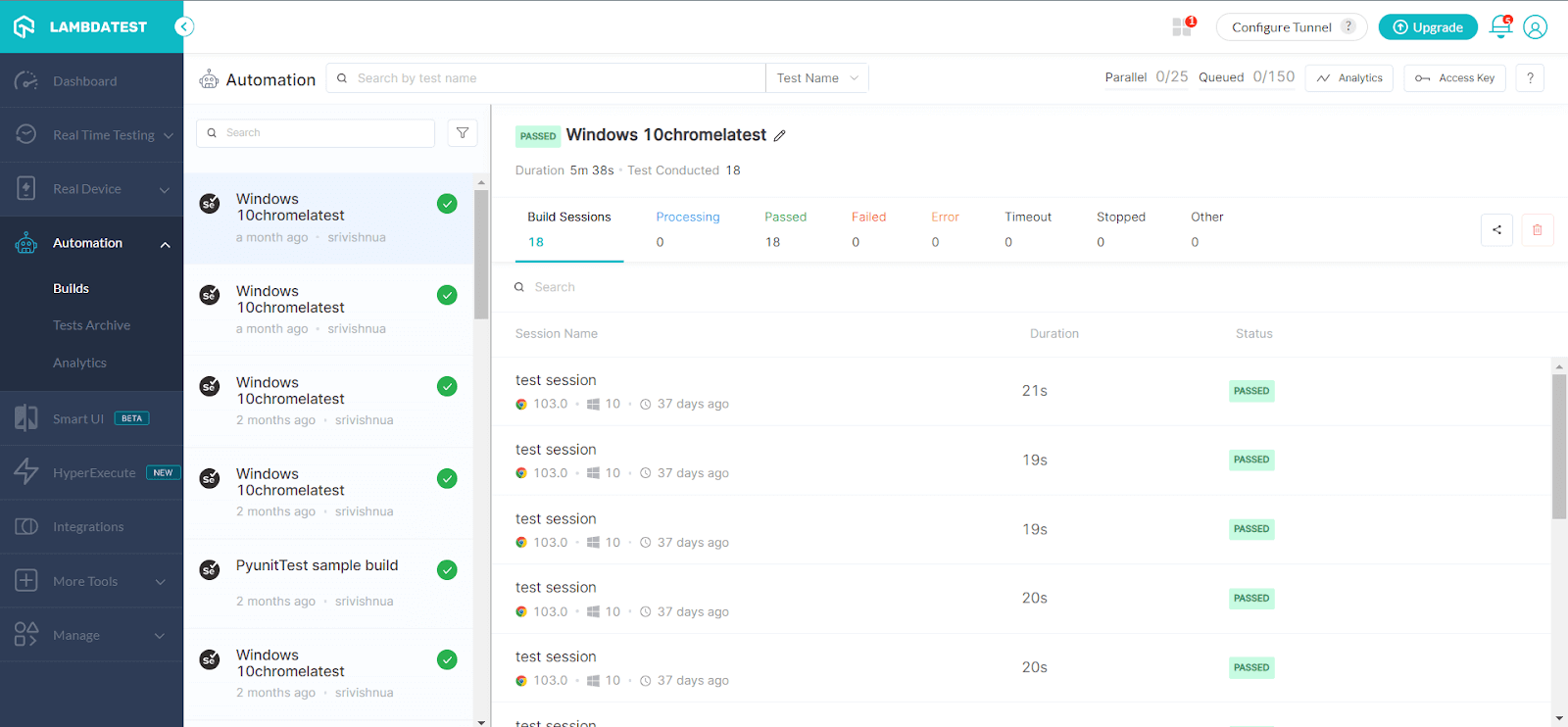Image resolution: width=1568 pixels, height=727 pixels.
Task: Click the session list vertical scrollbar
Action: pyautogui.click(x=1558, y=446)
